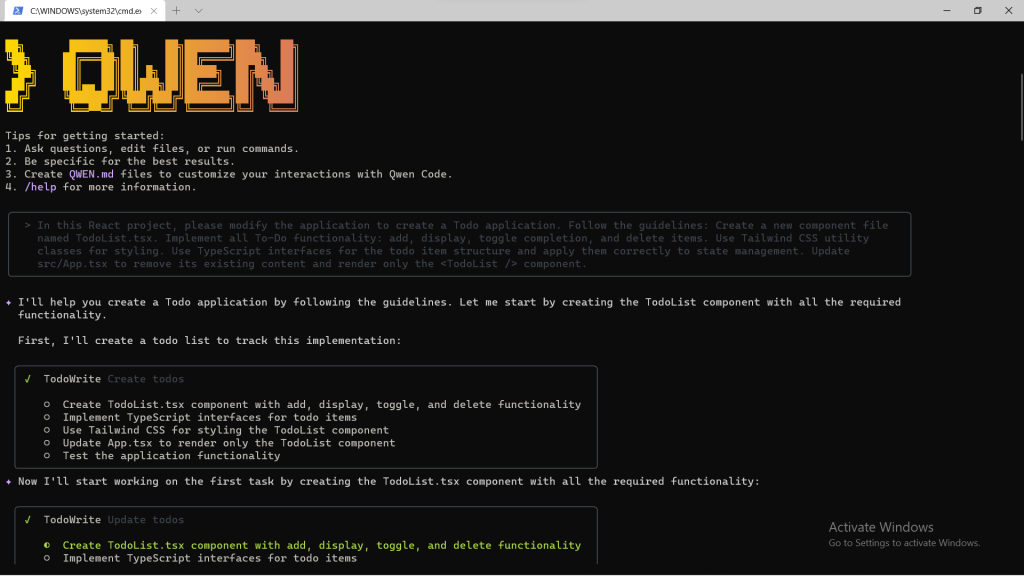The height and width of the screenshot is (576, 1024).
Task: Click the circle beside "Update App.tsx to render"
Action: (47, 443)
